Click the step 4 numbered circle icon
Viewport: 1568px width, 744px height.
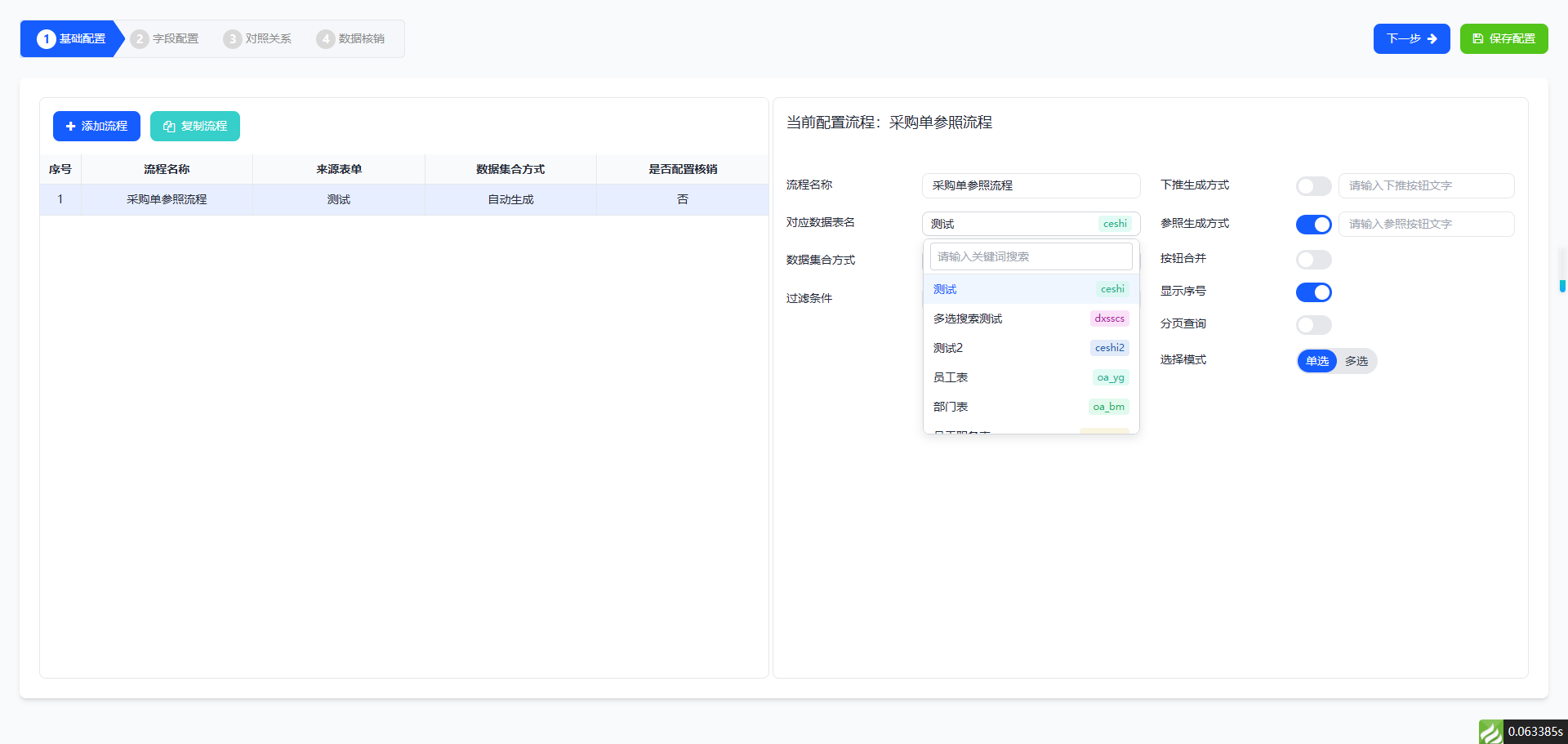pyautogui.click(x=327, y=38)
